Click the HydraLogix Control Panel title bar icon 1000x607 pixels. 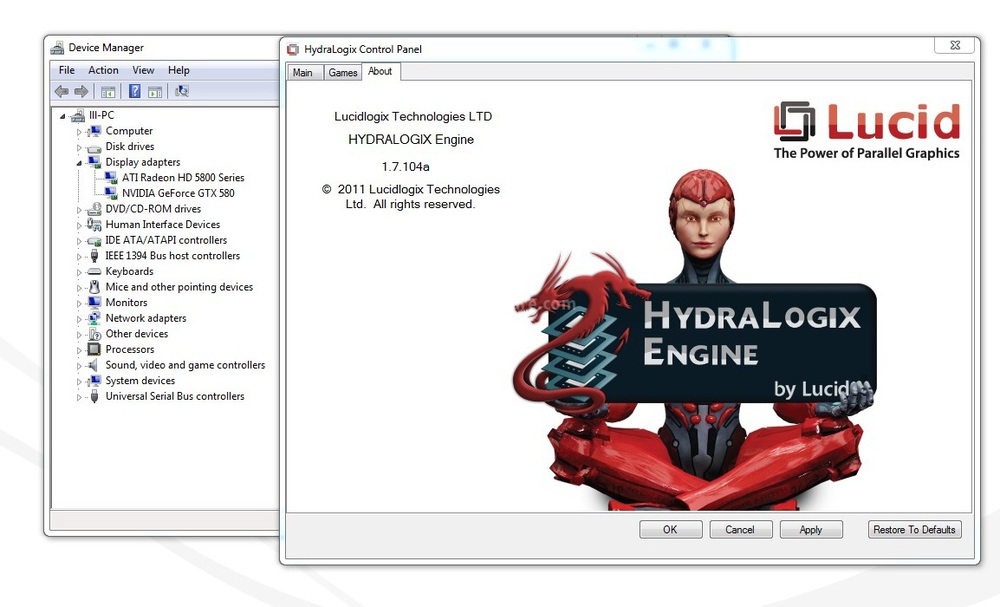[x=293, y=49]
